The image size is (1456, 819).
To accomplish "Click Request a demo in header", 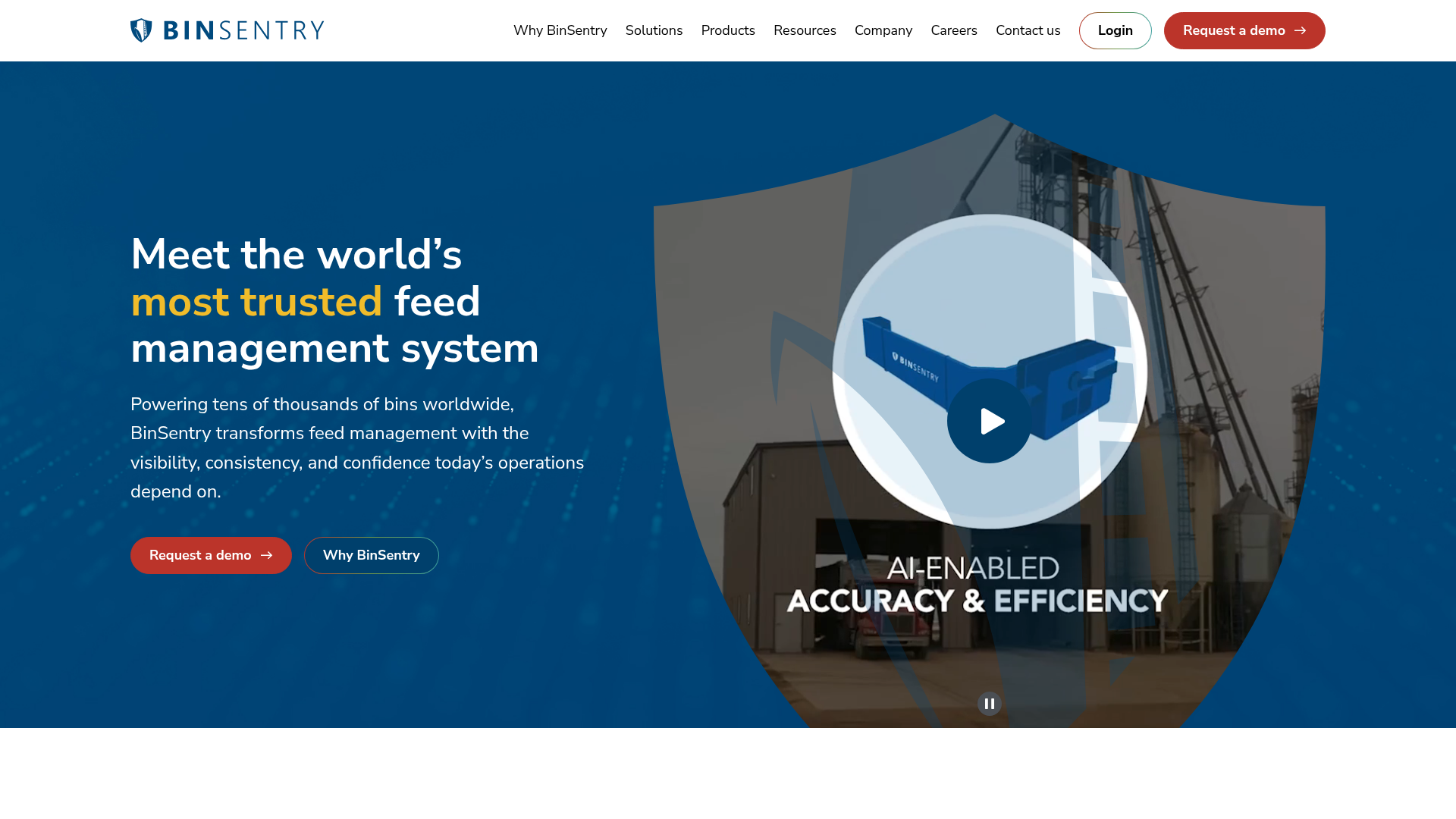I will (x=1244, y=30).
